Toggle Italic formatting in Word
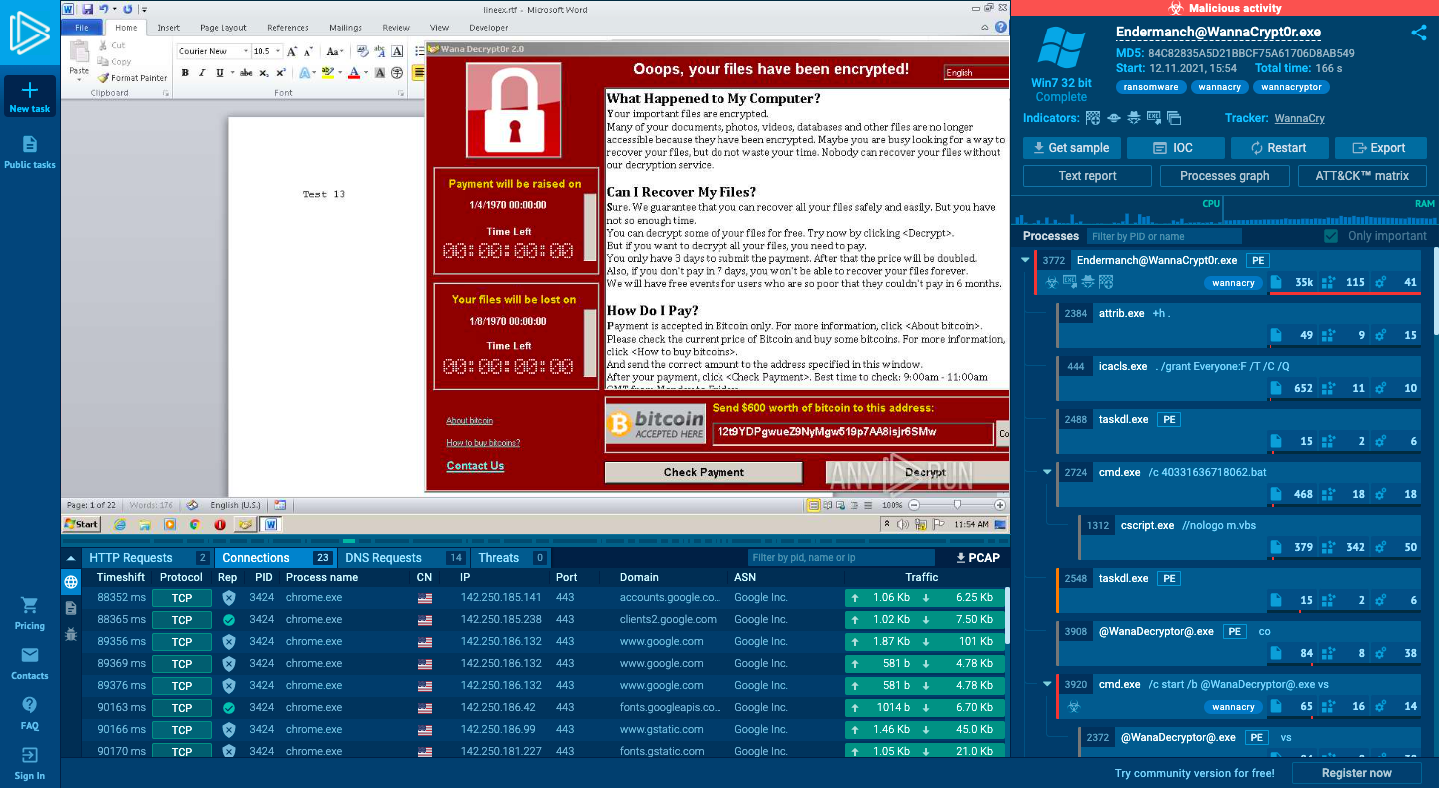The height and width of the screenshot is (788, 1439). click(202, 72)
